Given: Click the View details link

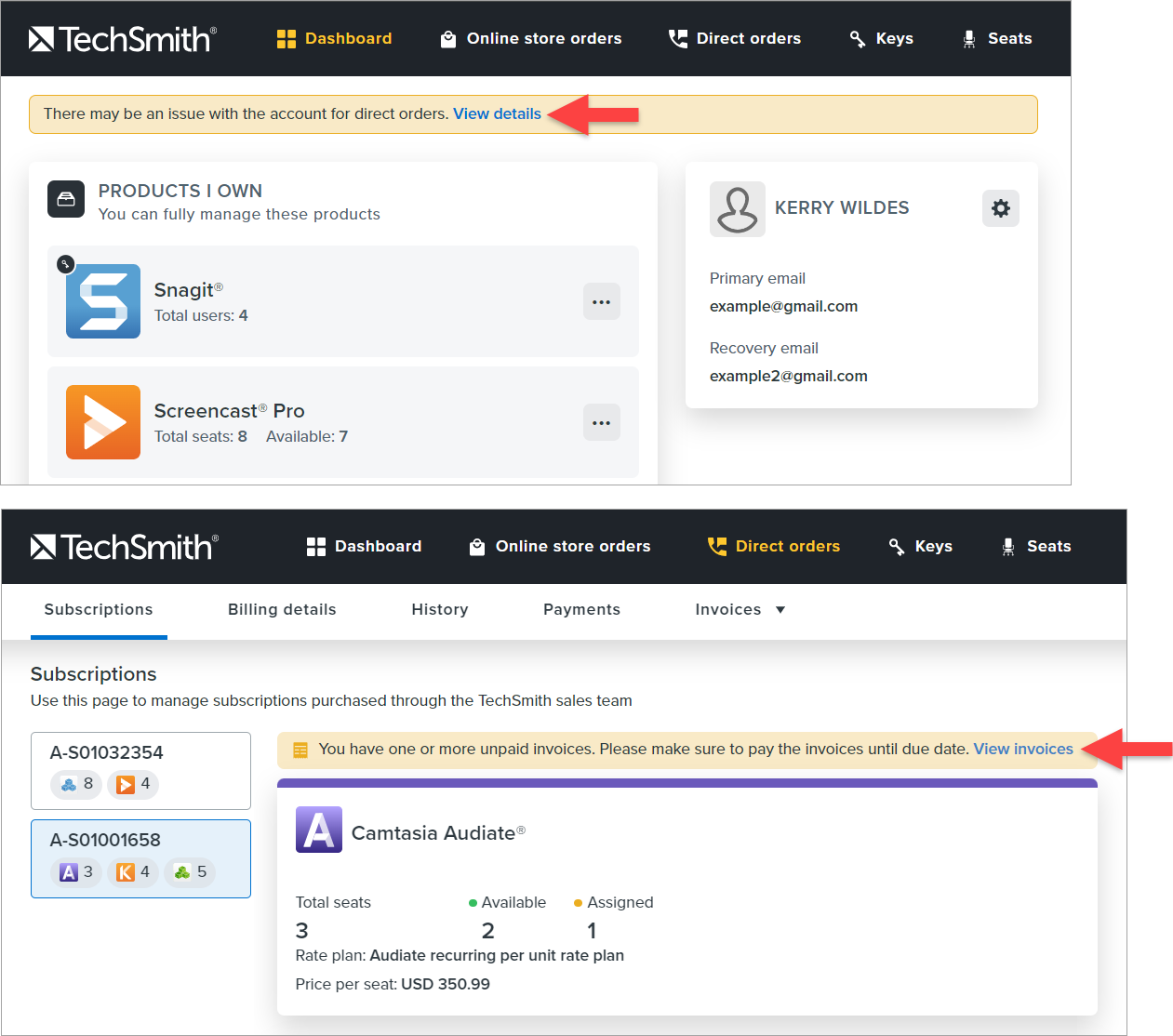Looking at the screenshot, I should [497, 114].
